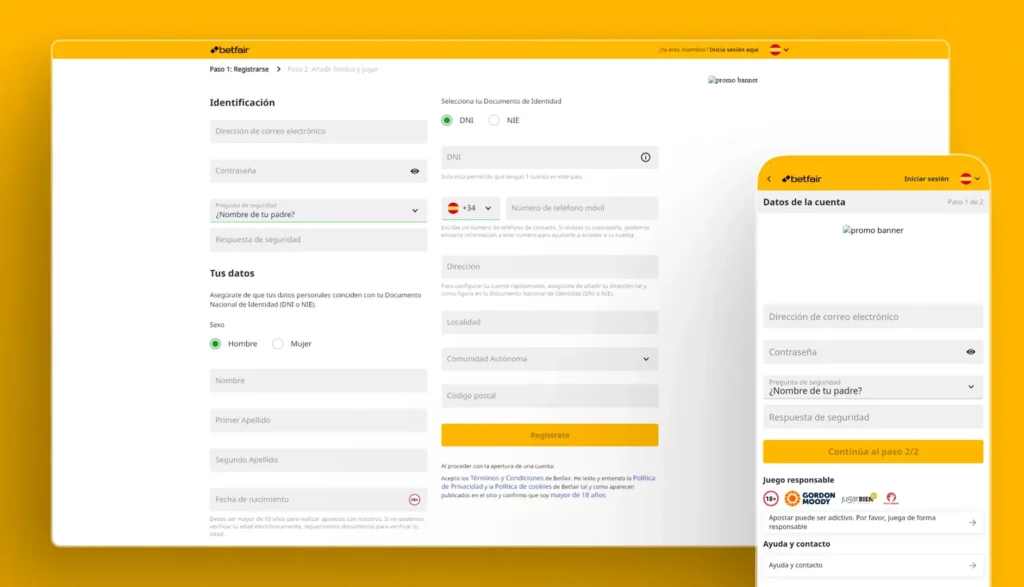Open mobile Pregunta de seguridad dropdown
This screenshot has width=1024, height=587.
[872, 387]
